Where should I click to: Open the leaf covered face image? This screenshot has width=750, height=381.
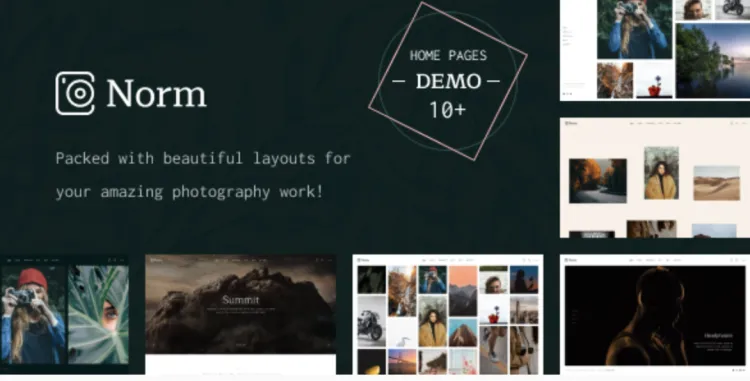point(98,315)
